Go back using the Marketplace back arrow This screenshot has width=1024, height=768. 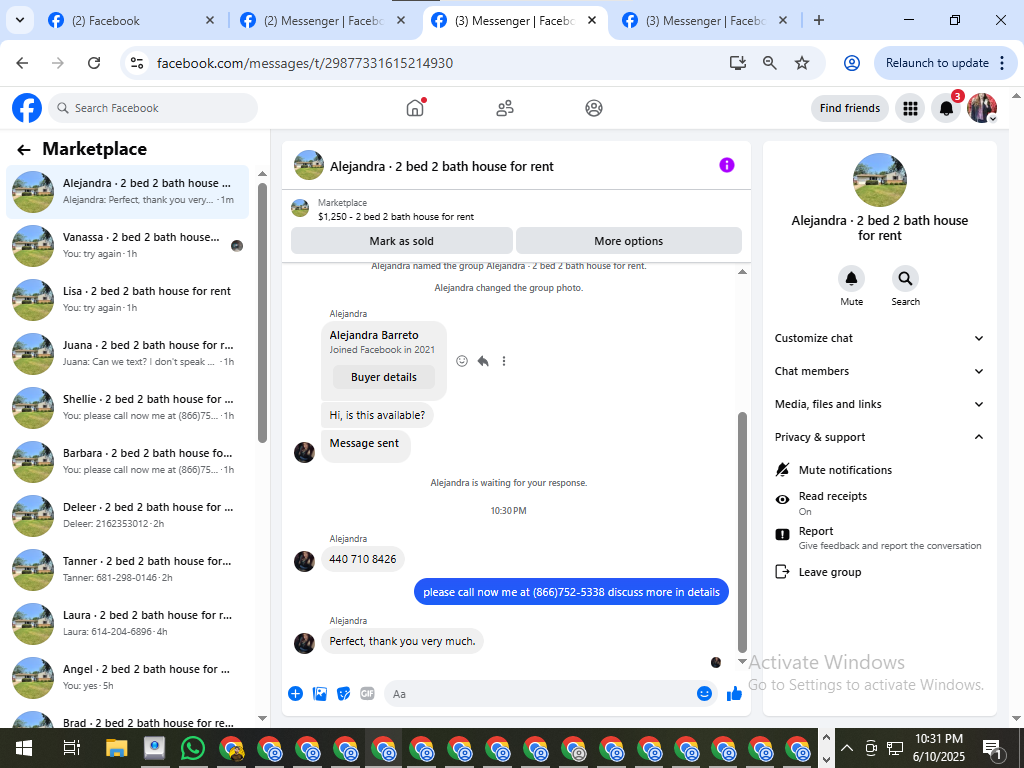(x=24, y=150)
